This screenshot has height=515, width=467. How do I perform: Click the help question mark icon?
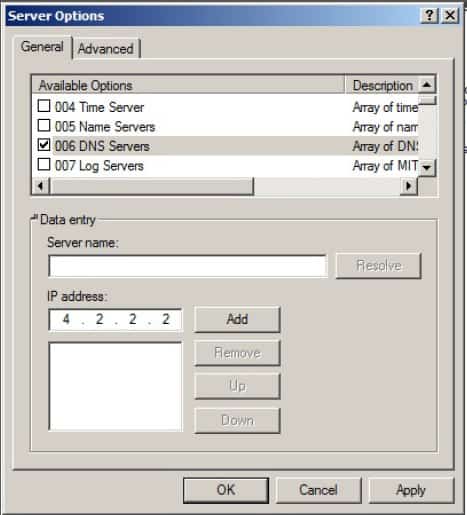430,15
